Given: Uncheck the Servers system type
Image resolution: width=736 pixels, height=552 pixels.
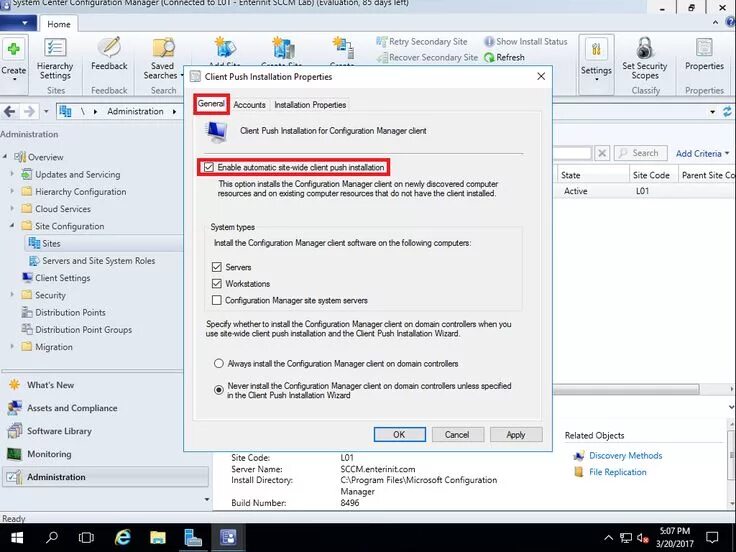Looking at the screenshot, I should (x=216, y=267).
